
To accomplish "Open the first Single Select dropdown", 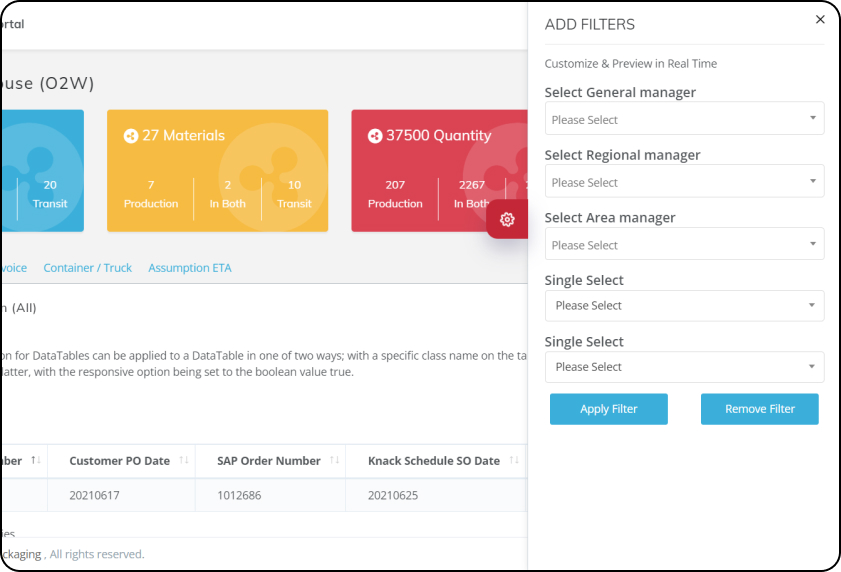I will (x=684, y=306).
